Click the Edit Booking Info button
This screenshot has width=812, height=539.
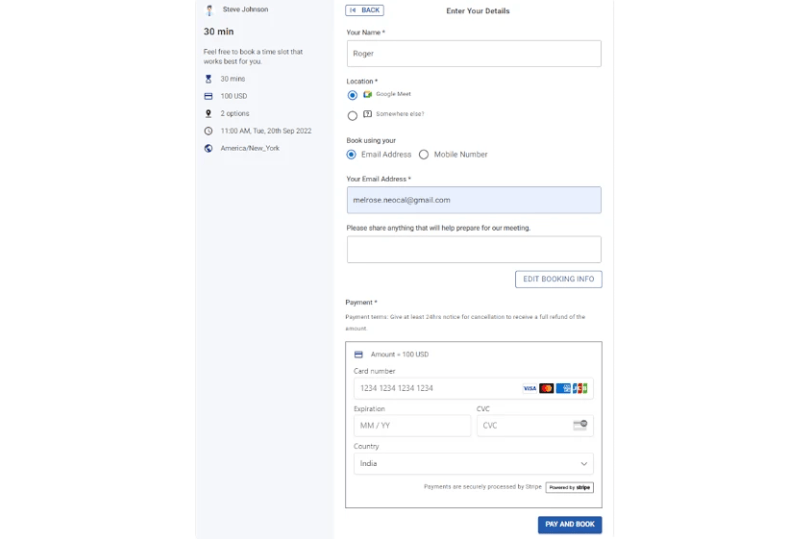pos(558,279)
